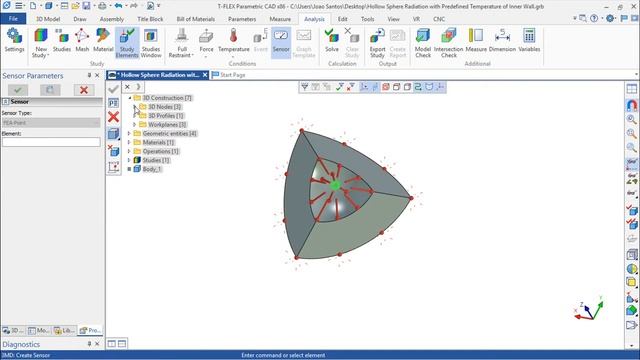Expand the Operations folder

point(129,151)
